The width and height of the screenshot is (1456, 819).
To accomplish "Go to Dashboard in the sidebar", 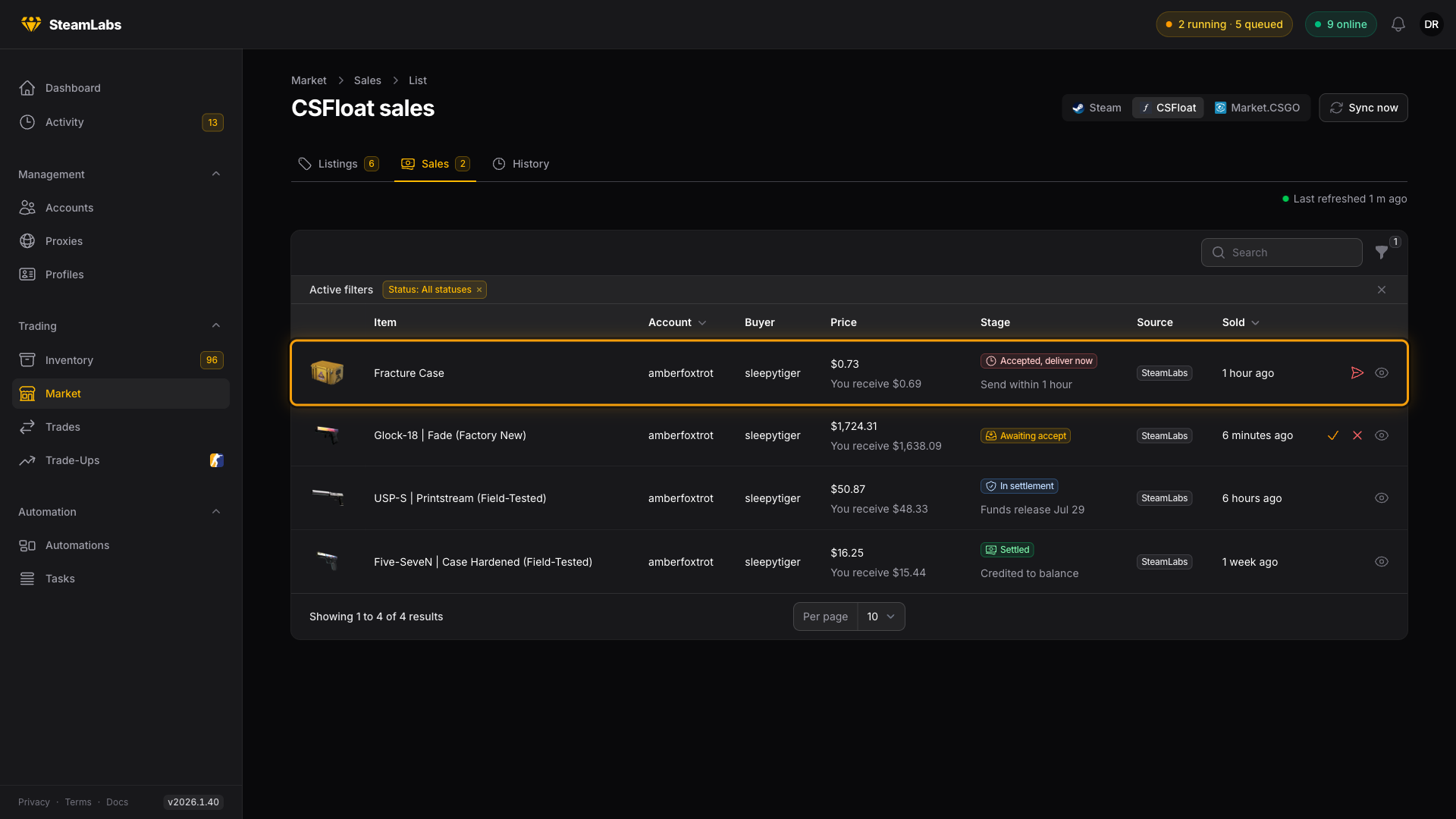I will (x=121, y=88).
